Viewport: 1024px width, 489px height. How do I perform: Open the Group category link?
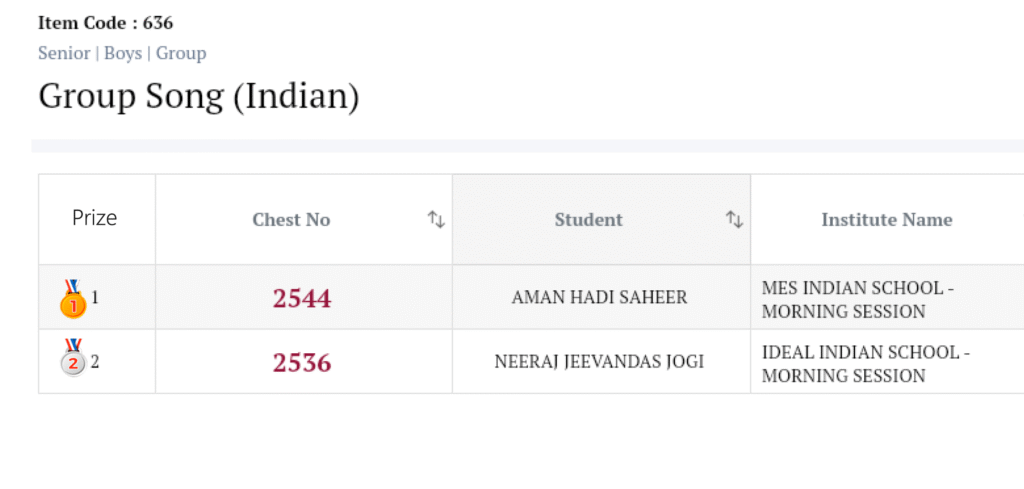pos(181,53)
